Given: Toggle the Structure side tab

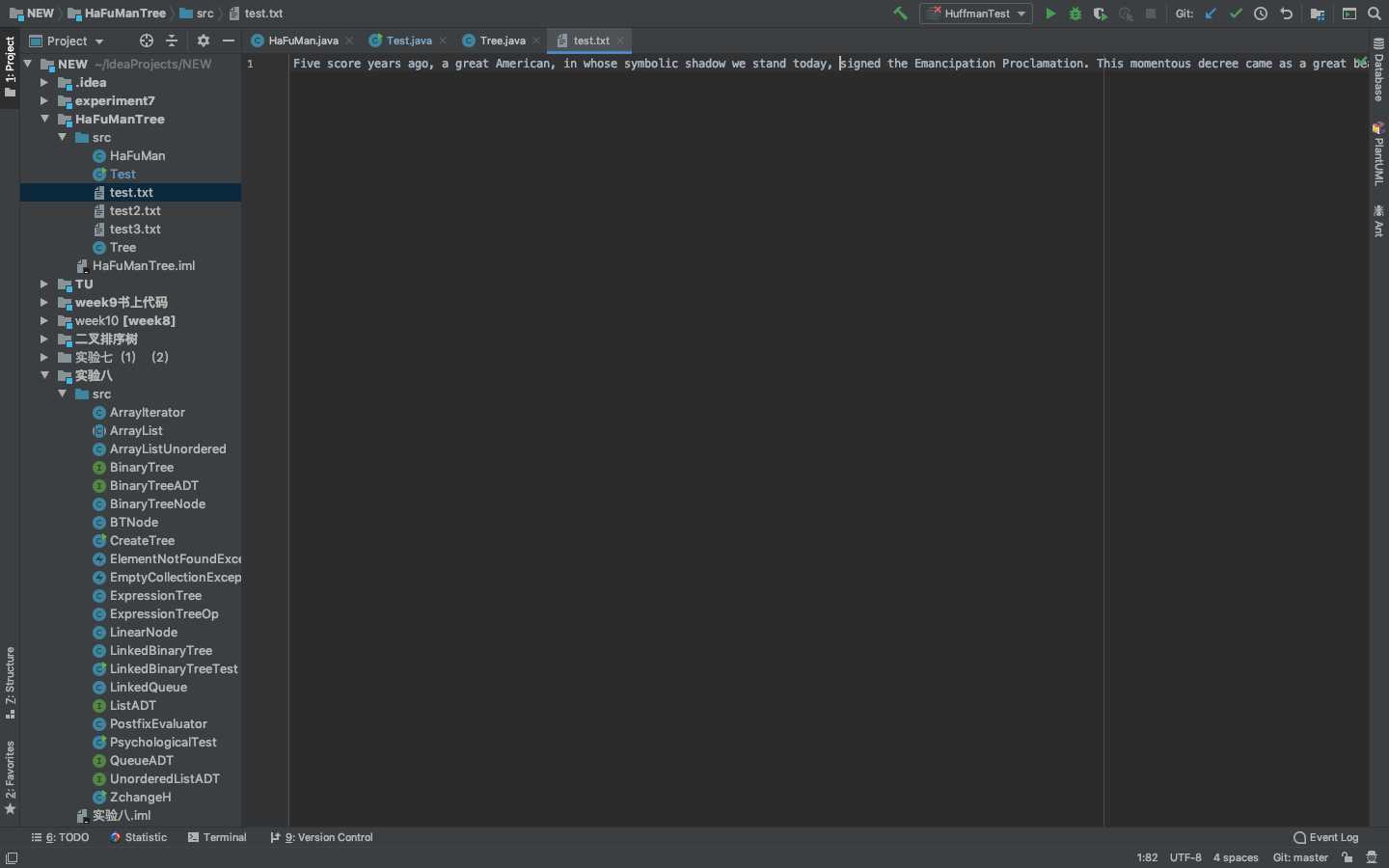Looking at the screenshot, I should 10,683.
